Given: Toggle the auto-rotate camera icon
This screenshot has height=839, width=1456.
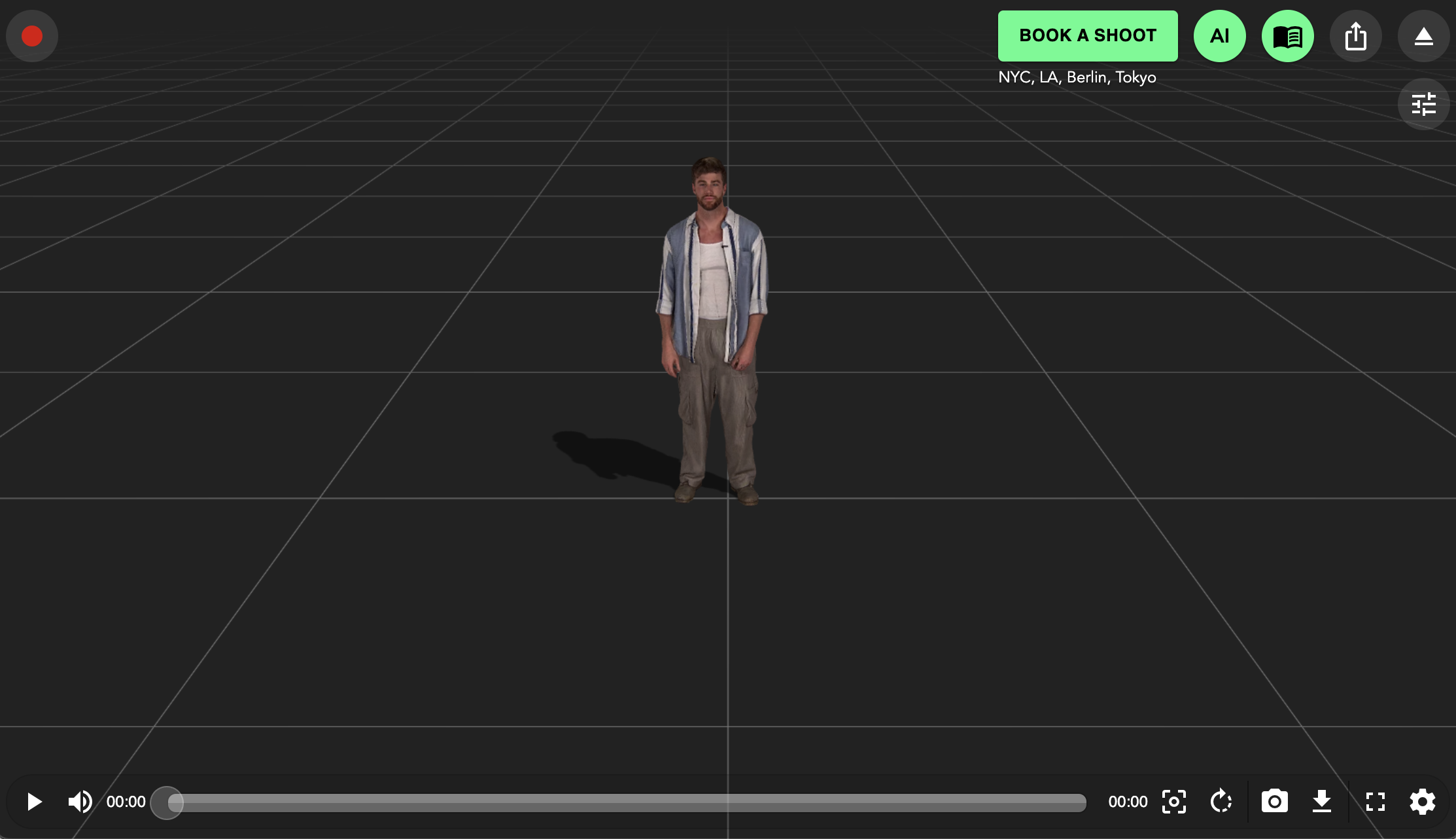Looking at the screenshot, I should pyautogui.click(x=1221, y=802).
